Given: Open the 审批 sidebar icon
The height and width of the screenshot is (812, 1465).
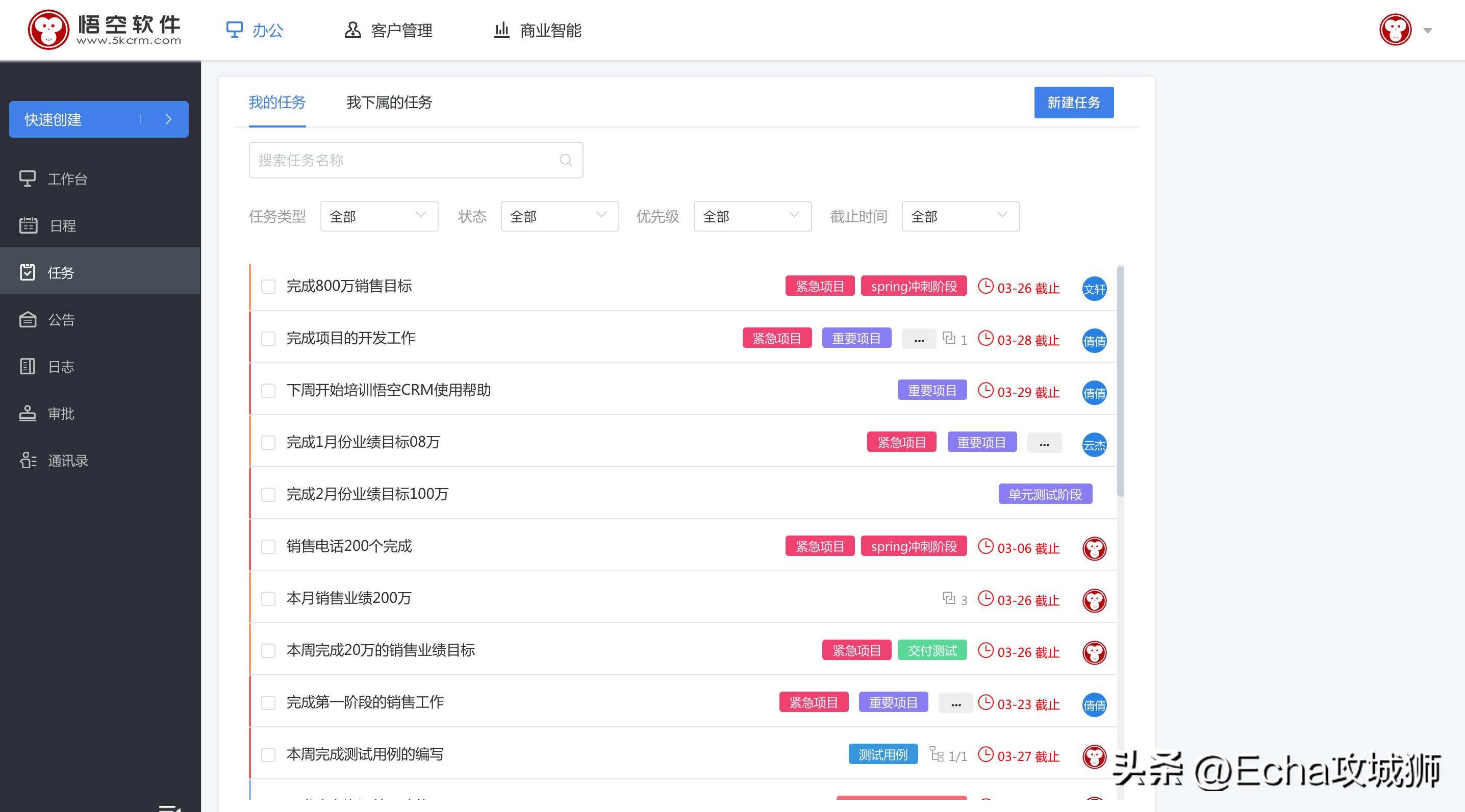Looking at the screenshot, I should [29, 413].
